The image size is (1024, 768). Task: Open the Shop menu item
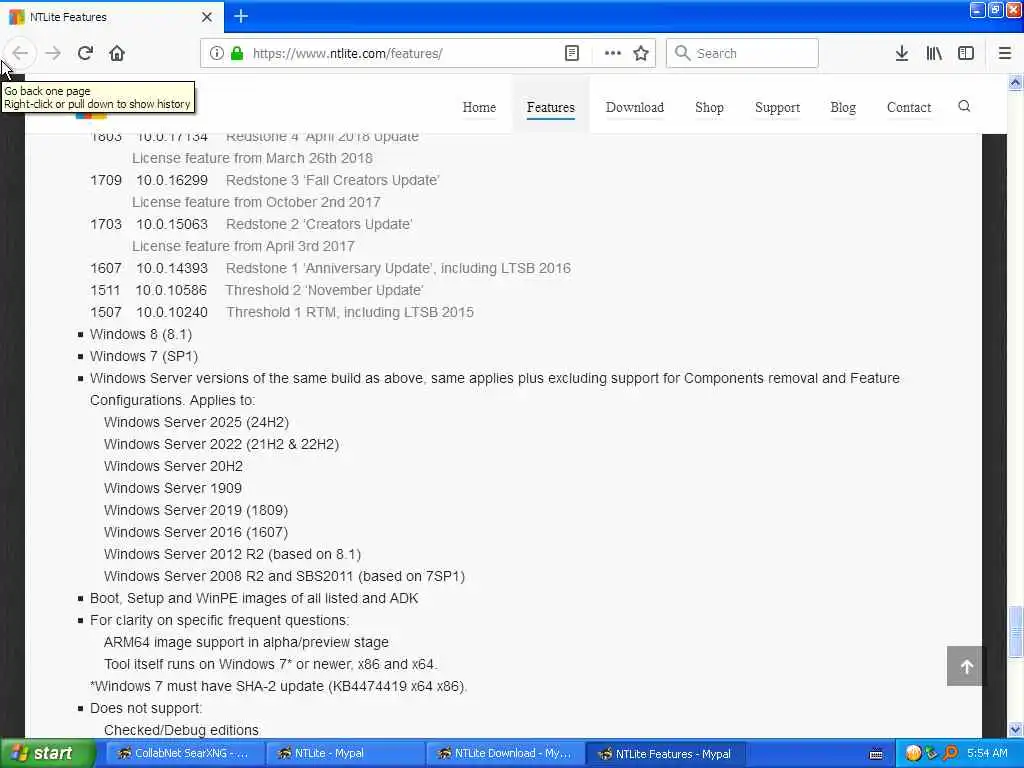[x=709, y=107]
